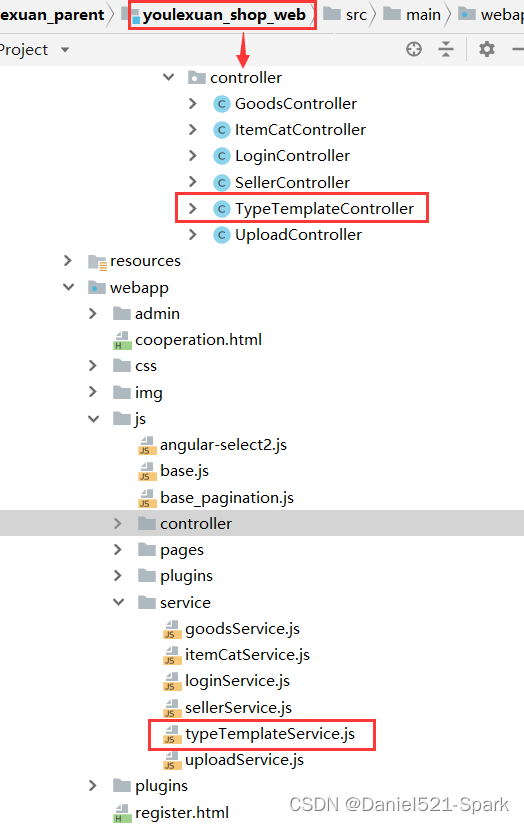Collapse the Java controller package chevron
The image size is (524, 824).
pos(169,77)
